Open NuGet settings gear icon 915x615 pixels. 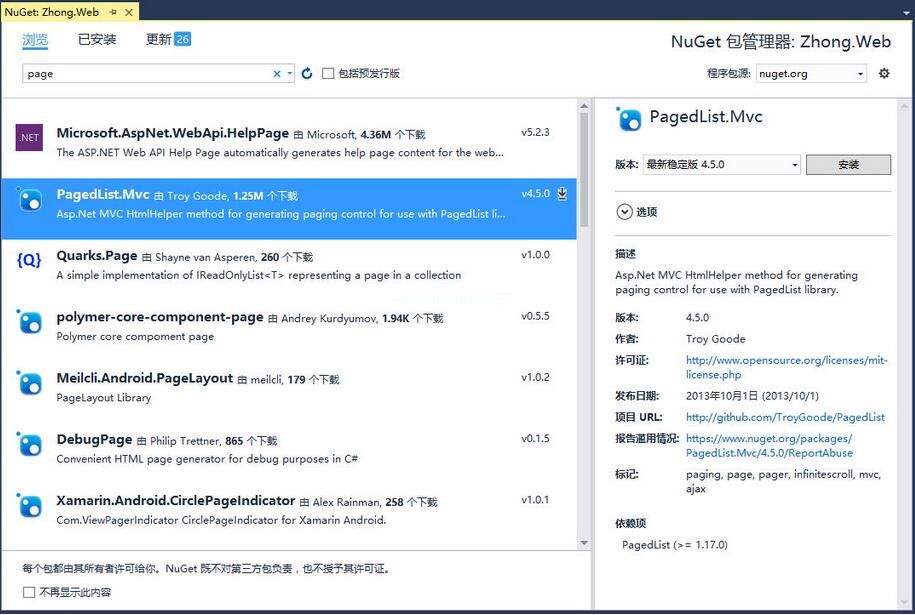(884, 73)
